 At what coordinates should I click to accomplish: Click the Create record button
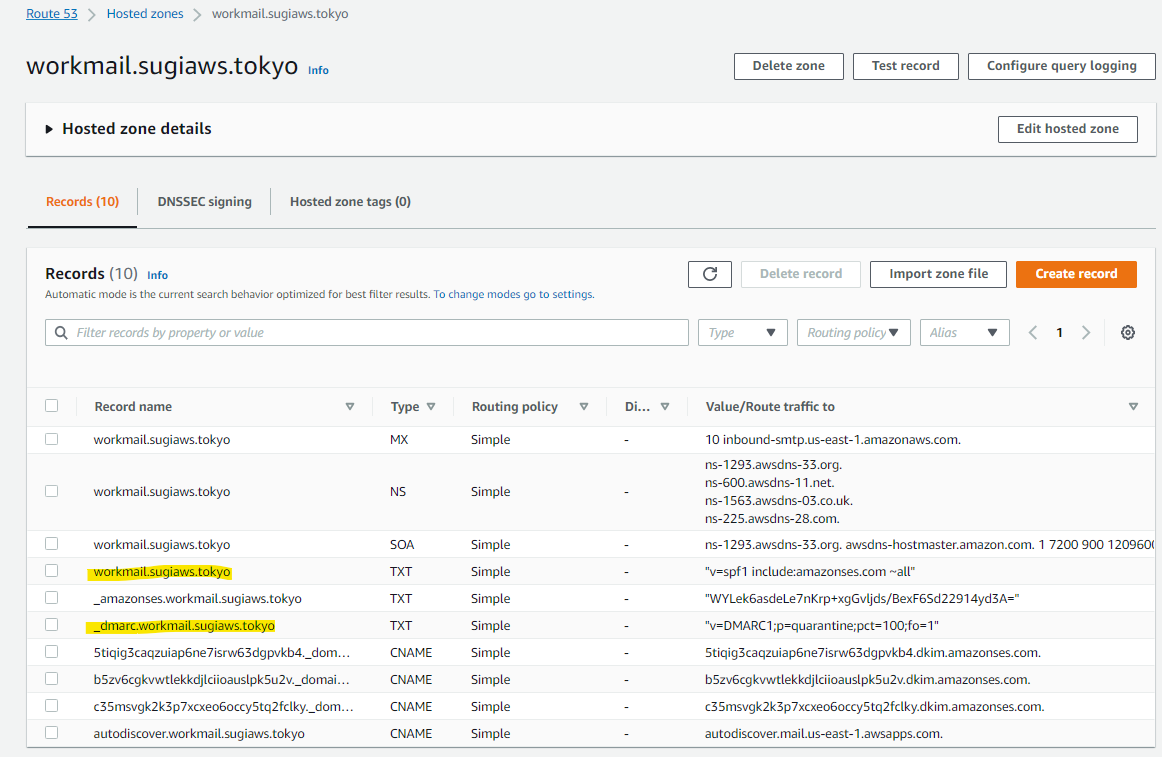tap(1076, 274)
